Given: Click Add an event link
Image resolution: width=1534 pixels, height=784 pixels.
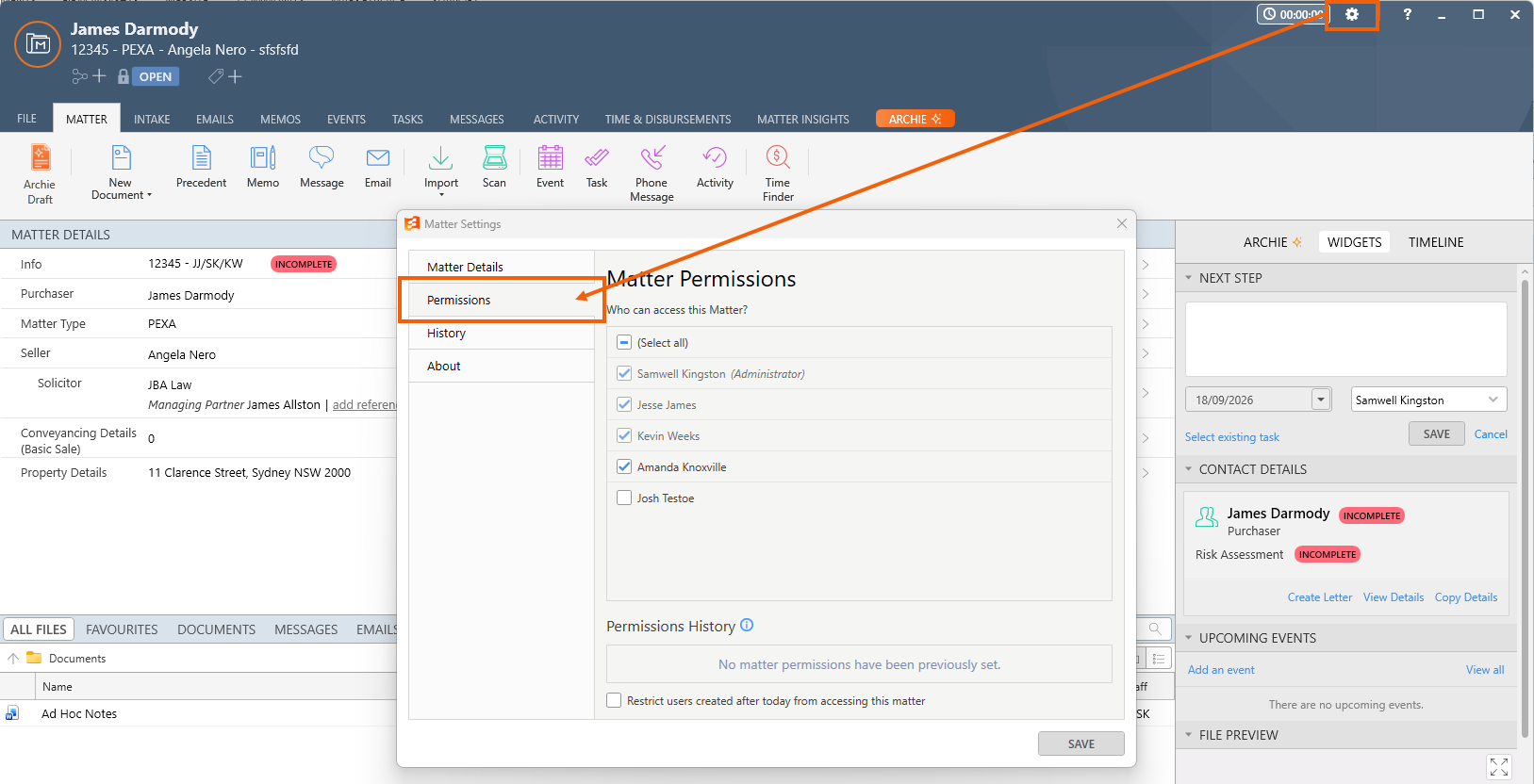Looking at the screenshot, I should [1221, 670].
